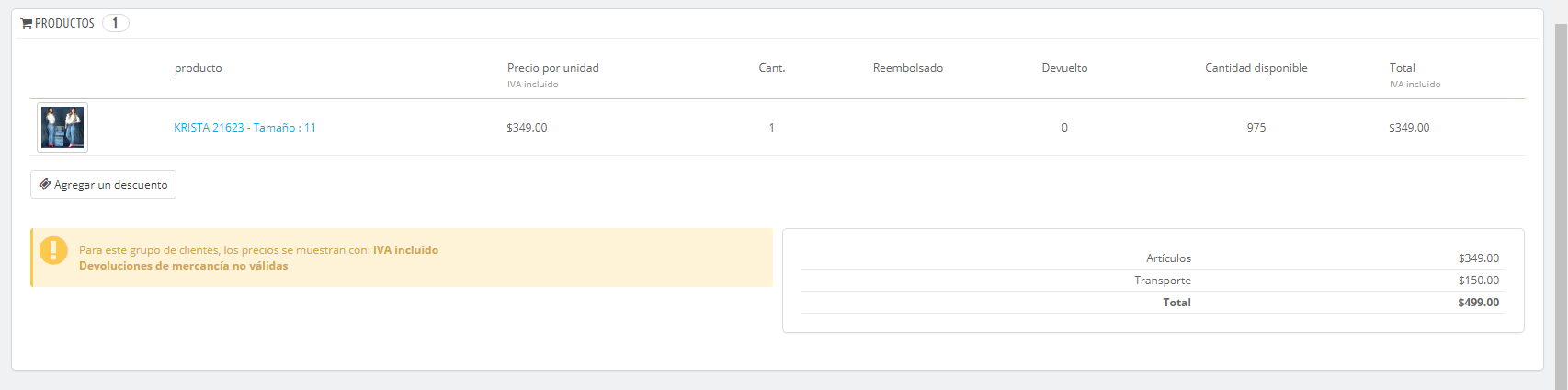The height and width of the screenshot is (390, 1568).
Task: Click the bold order total $499.00
Action: 1478,303
